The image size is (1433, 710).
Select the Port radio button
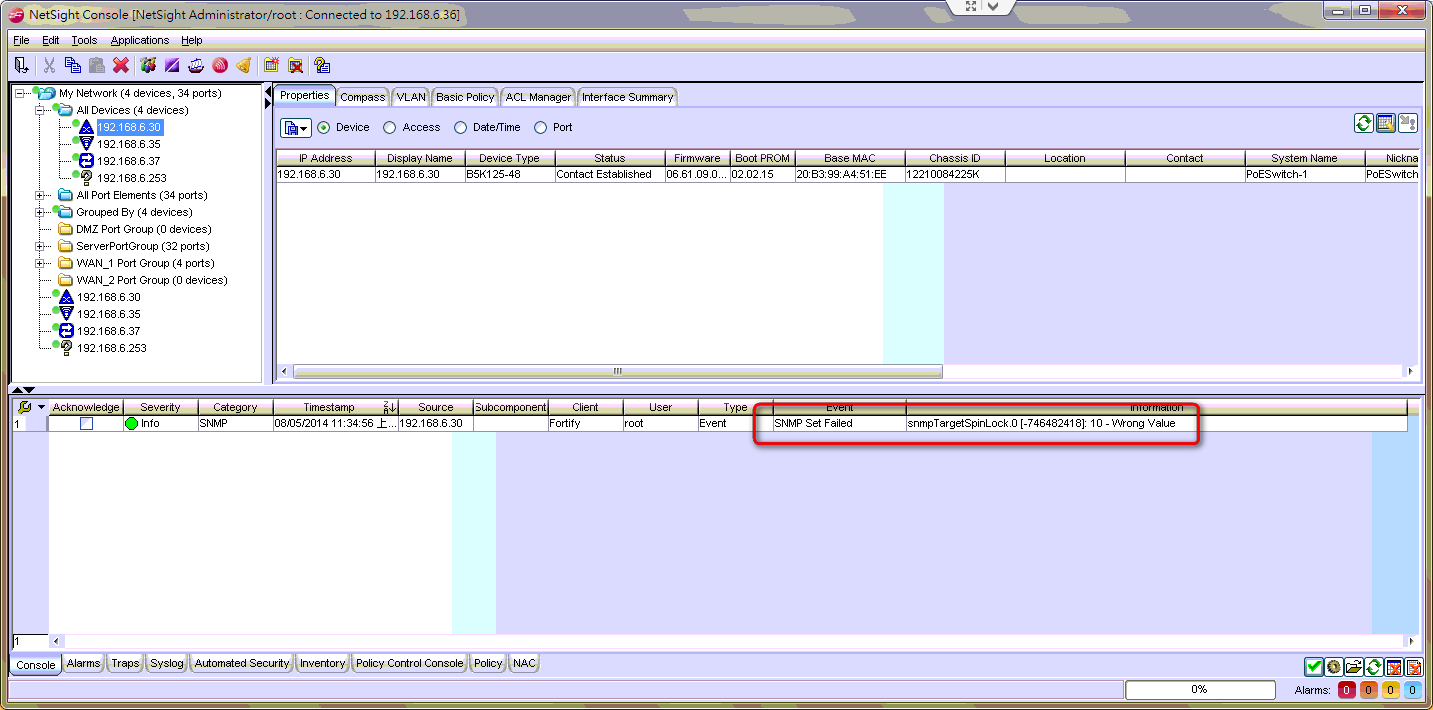click(541, 128)
